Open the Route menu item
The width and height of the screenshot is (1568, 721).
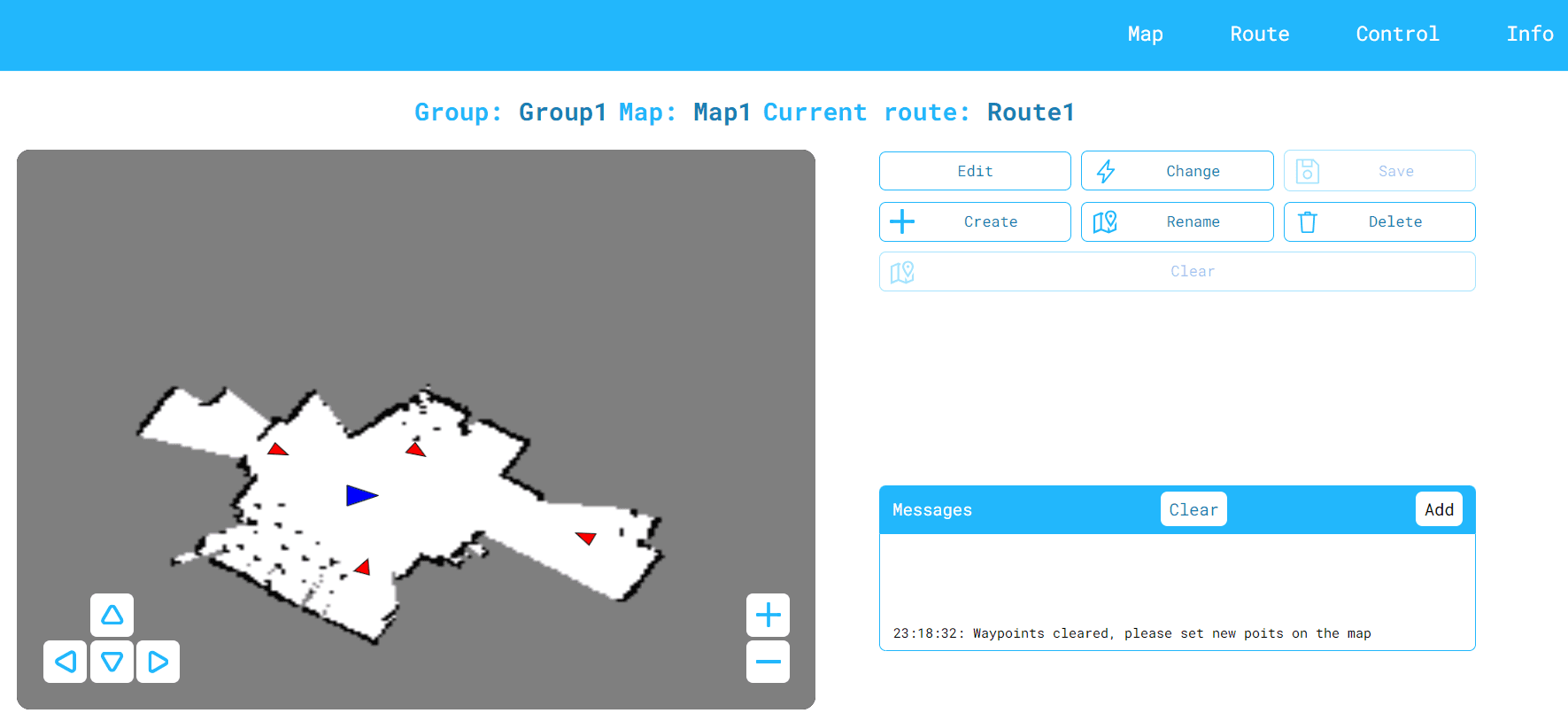1259,35
